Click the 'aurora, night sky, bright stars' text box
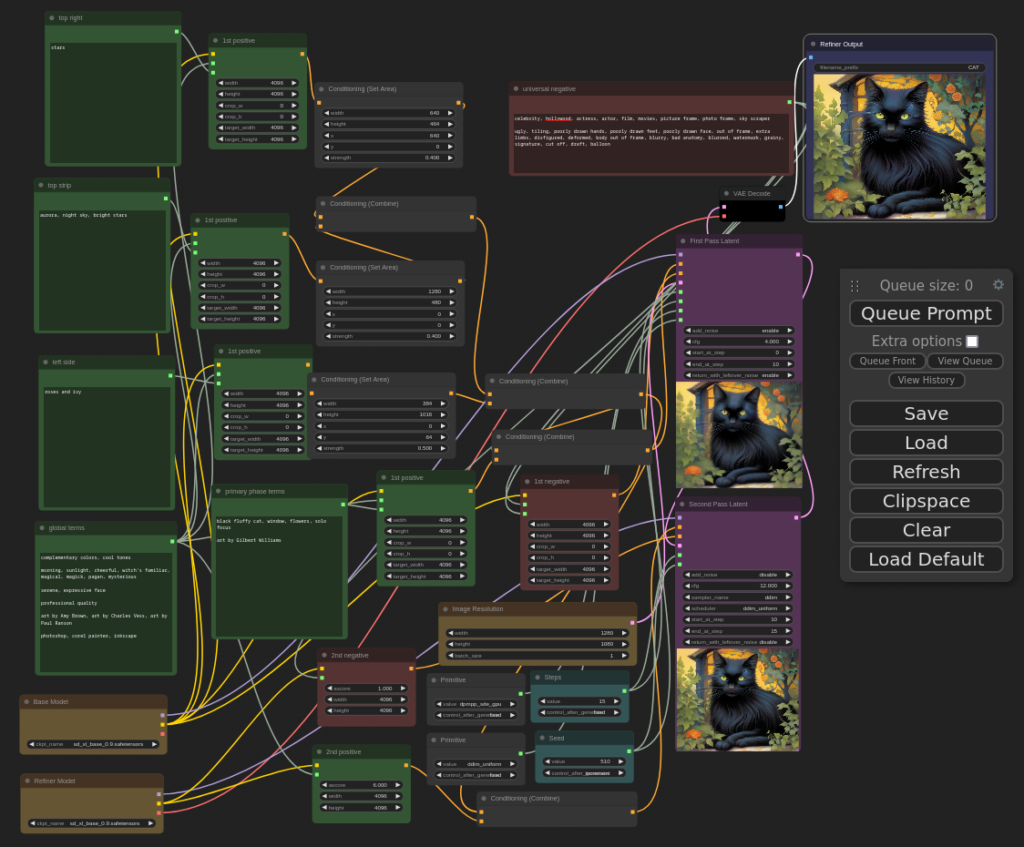 [102, 269]
